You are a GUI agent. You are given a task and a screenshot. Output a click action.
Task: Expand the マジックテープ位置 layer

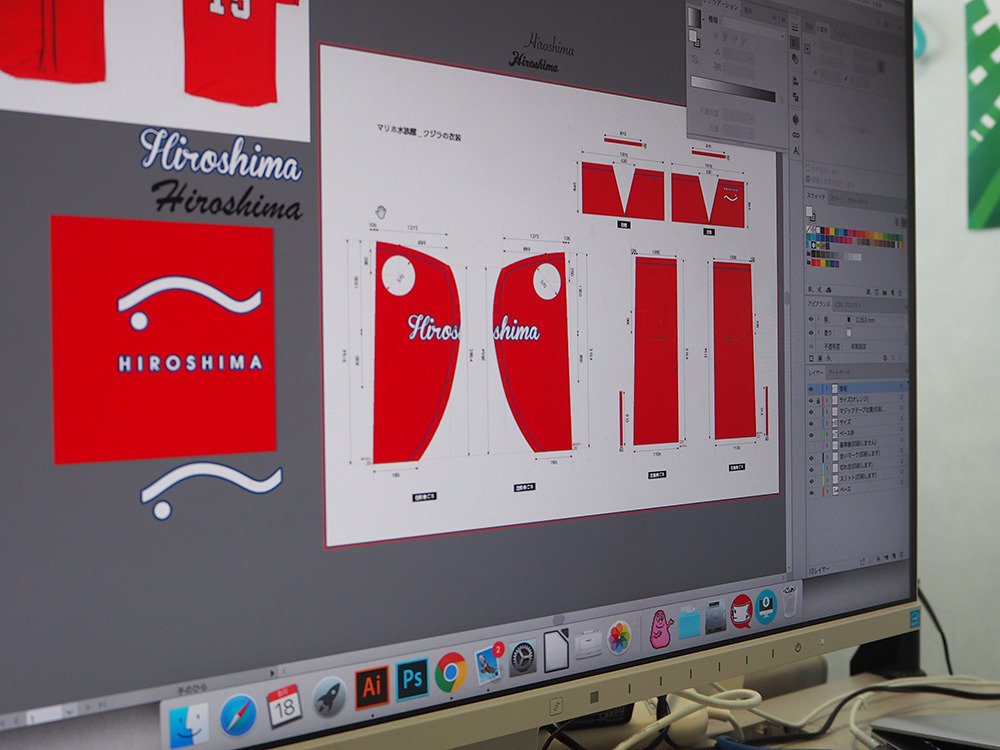pyautogui.click(x=827, y=411)
